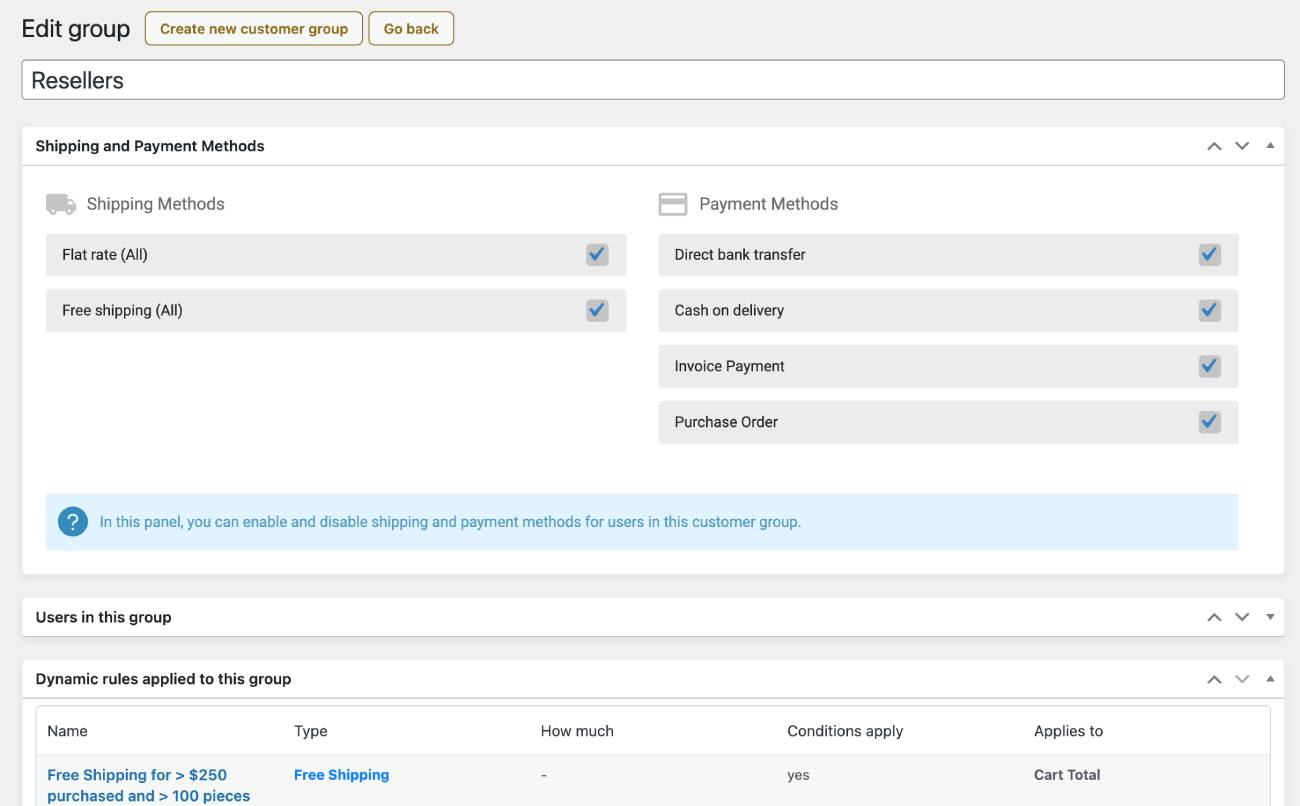Click the shipping truck icon
This screenshot has width=1300, height=806.
tap(61, 204)
